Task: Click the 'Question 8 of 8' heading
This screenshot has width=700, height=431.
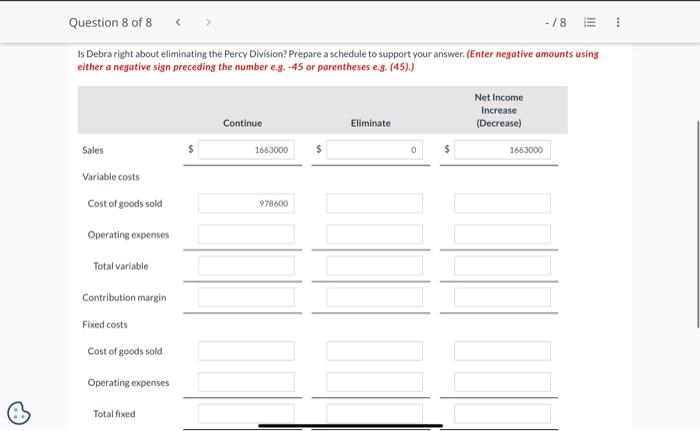Action: tap(110, 22)
